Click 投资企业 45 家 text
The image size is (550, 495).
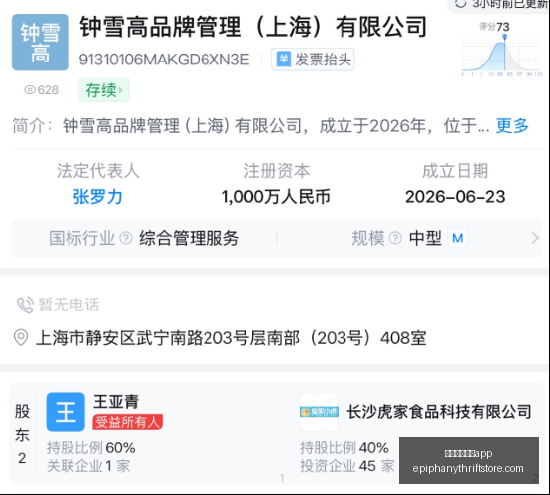coord(347,466)
